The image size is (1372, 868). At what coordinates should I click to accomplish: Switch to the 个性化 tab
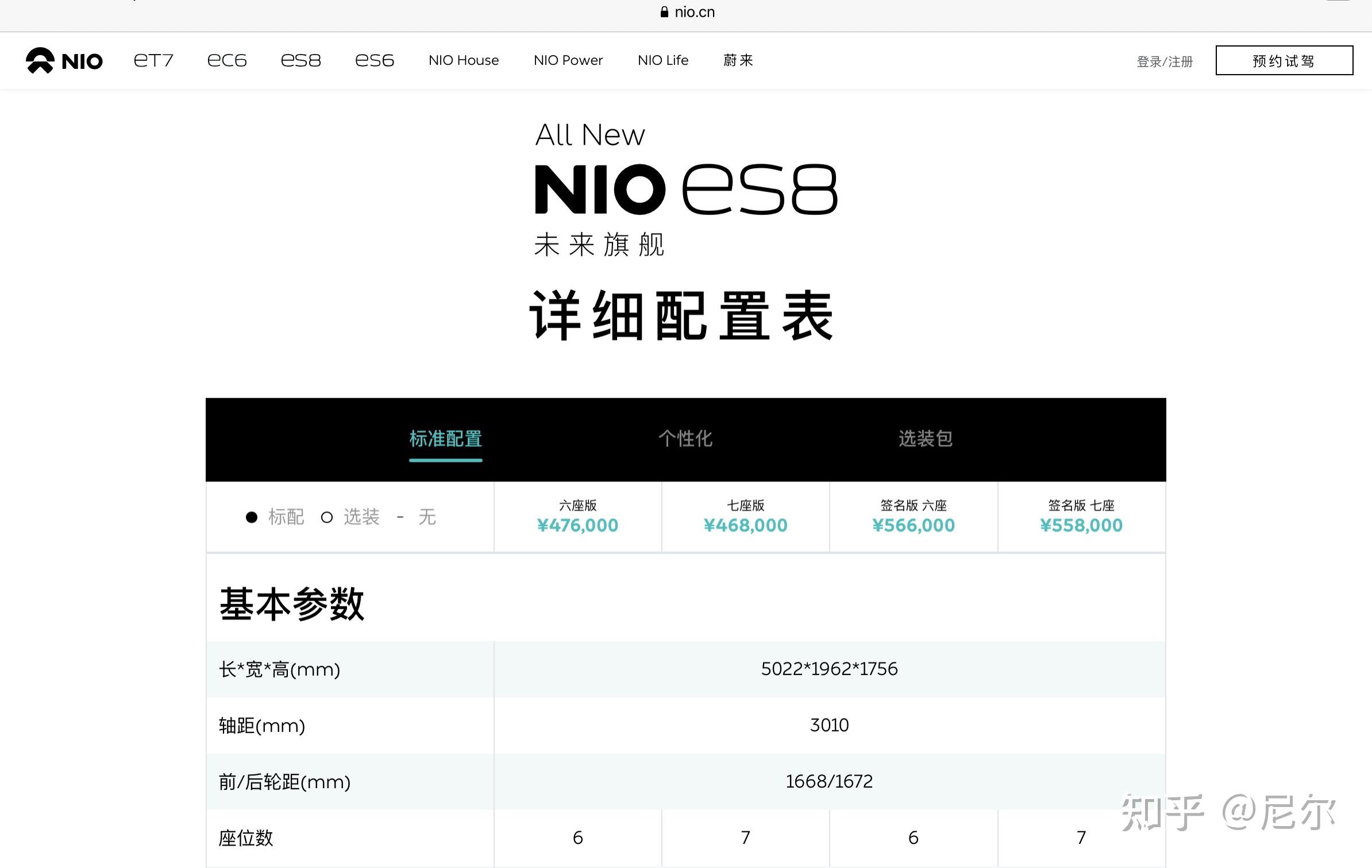tap(685, 439)
